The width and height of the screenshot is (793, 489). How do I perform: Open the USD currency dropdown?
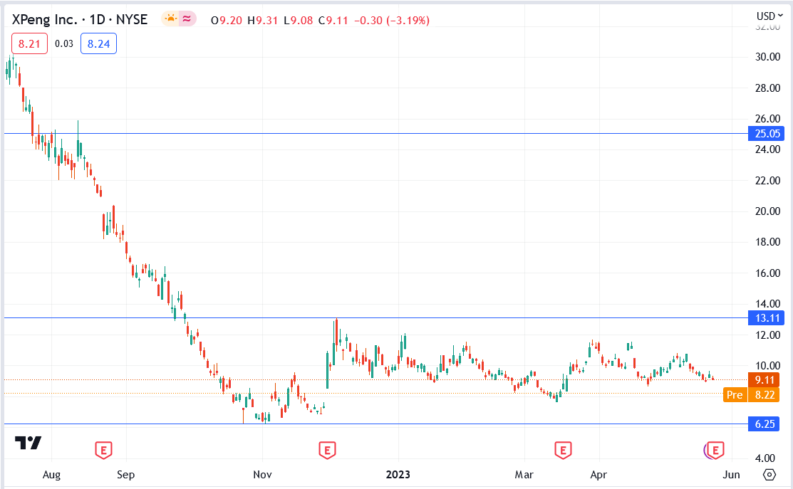point(770,16)
